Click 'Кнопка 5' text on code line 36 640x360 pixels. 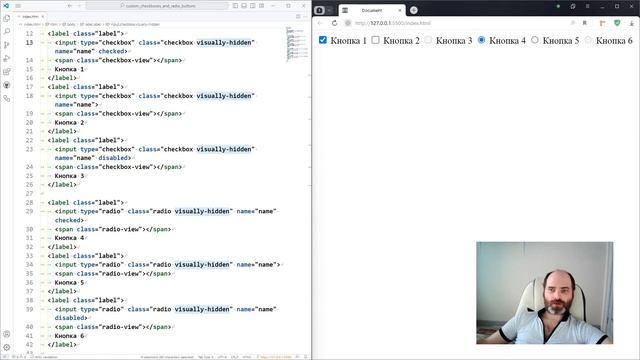[69, 282]
